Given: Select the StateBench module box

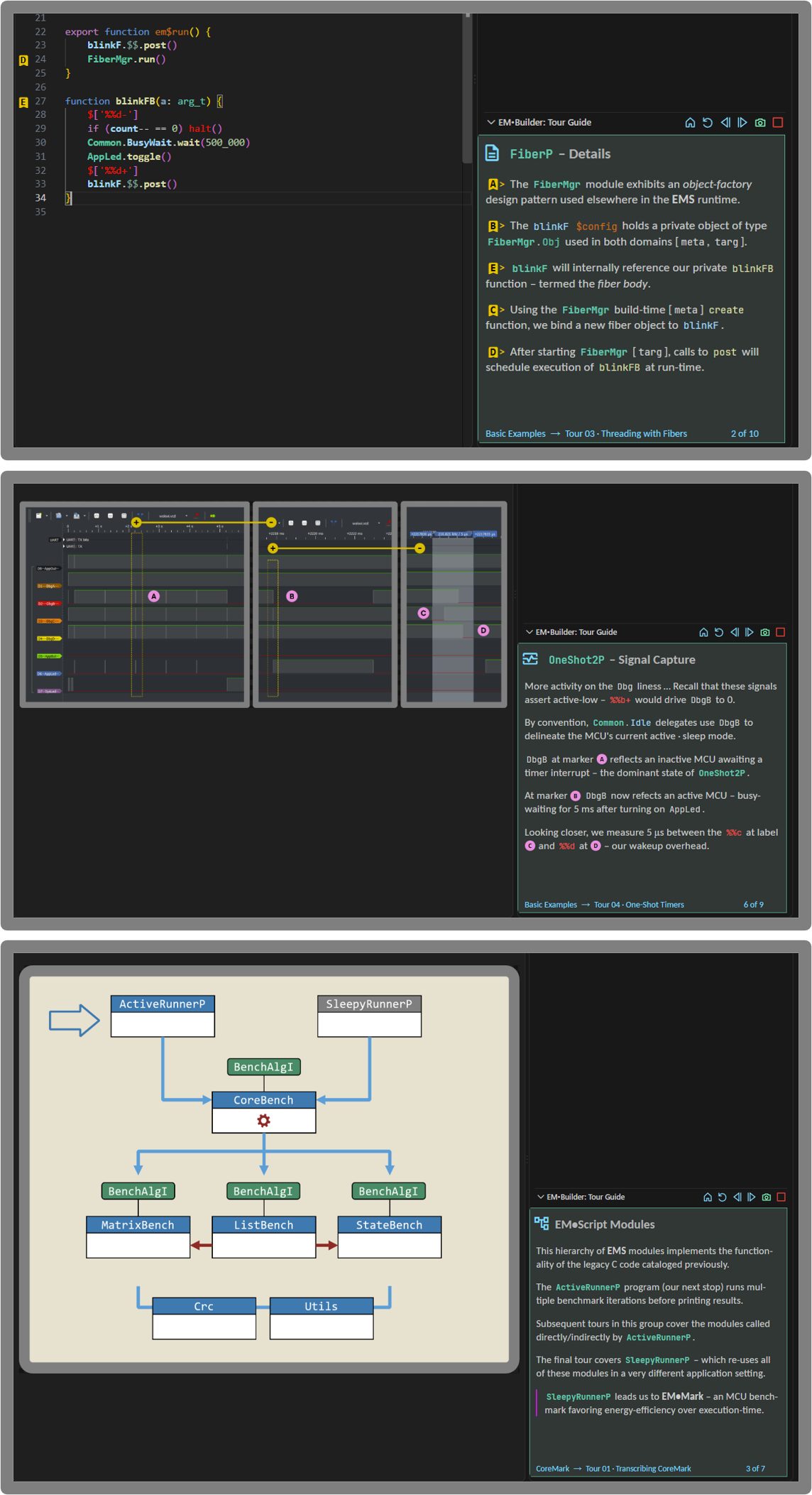Looking at the screenshot, I should [x=390, y=1237].
